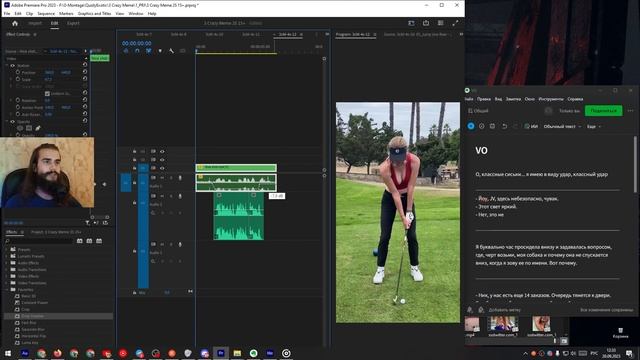This screenshot has height=360, width=640.
Task: Open the Help menu in Premiere
Action: [152, 13]
